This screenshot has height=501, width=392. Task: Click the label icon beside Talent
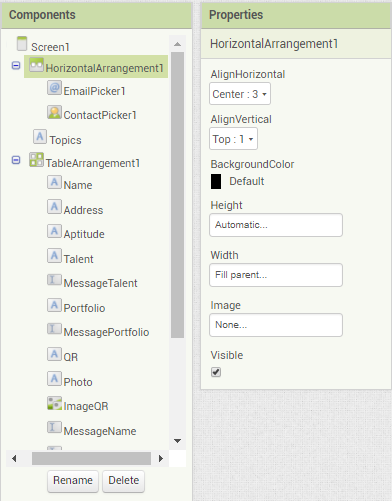click(x=54, y=256)
